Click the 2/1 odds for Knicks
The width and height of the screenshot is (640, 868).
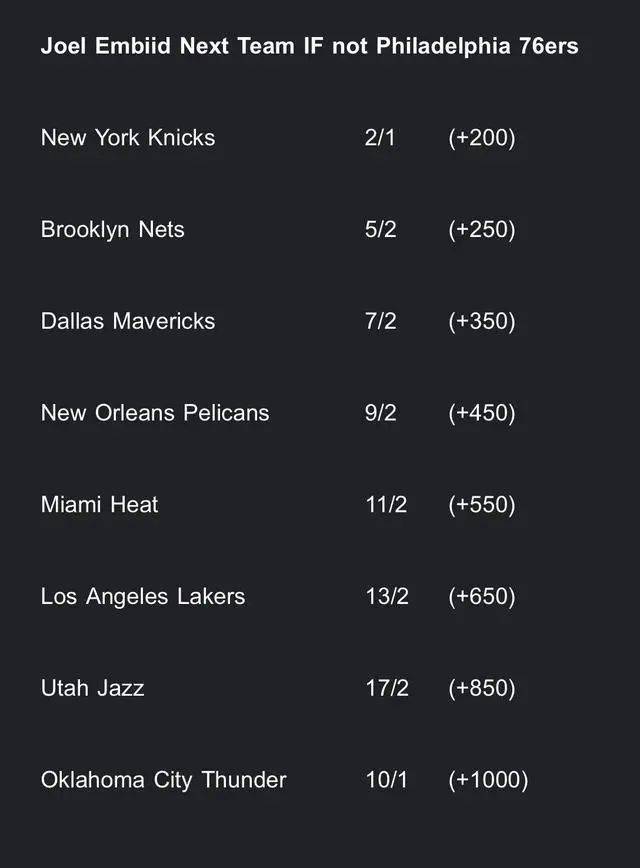(x=380, y=138)
